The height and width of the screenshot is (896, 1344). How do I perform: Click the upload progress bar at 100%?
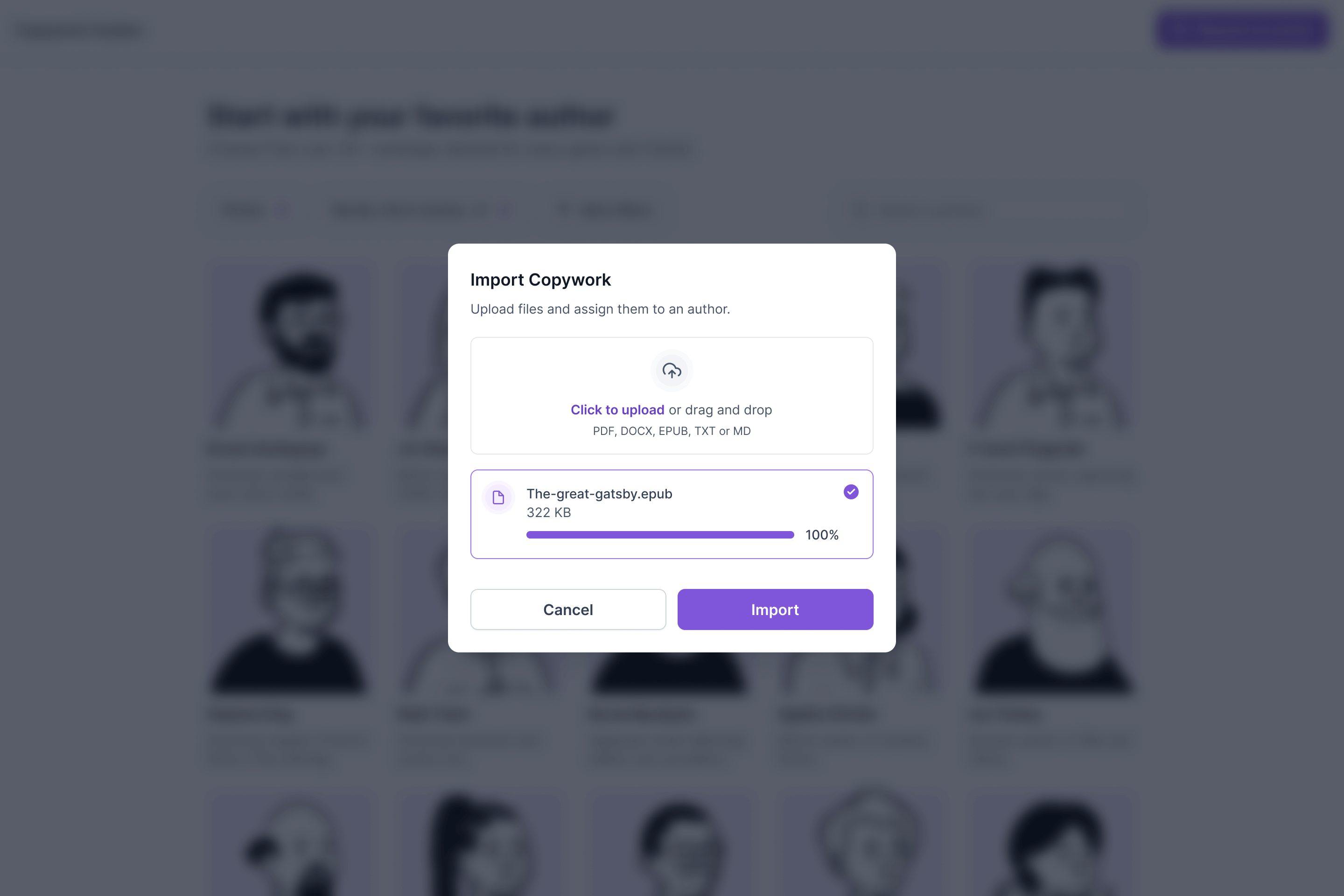pos(659,535)
